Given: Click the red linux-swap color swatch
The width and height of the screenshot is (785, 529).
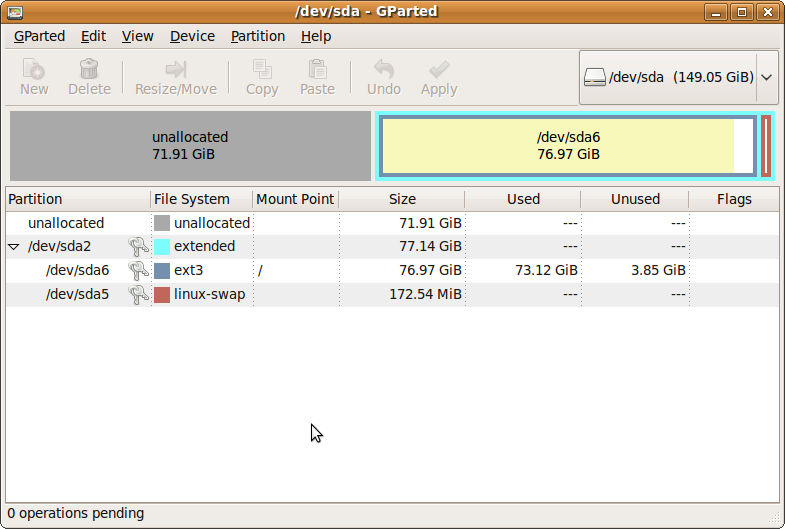Looking at the screenshot, I should 162,295.
